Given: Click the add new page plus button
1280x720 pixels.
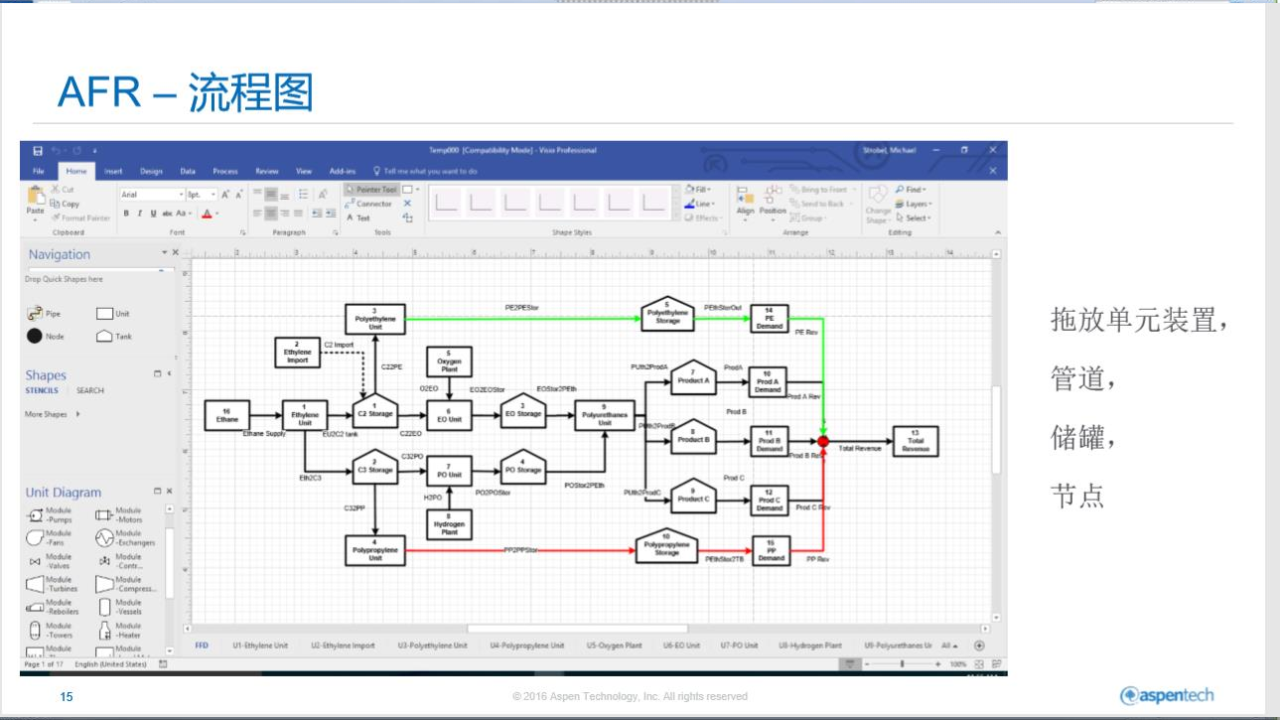Looking at the screenshot, I should pyautogui.click(x=978, y=646).
